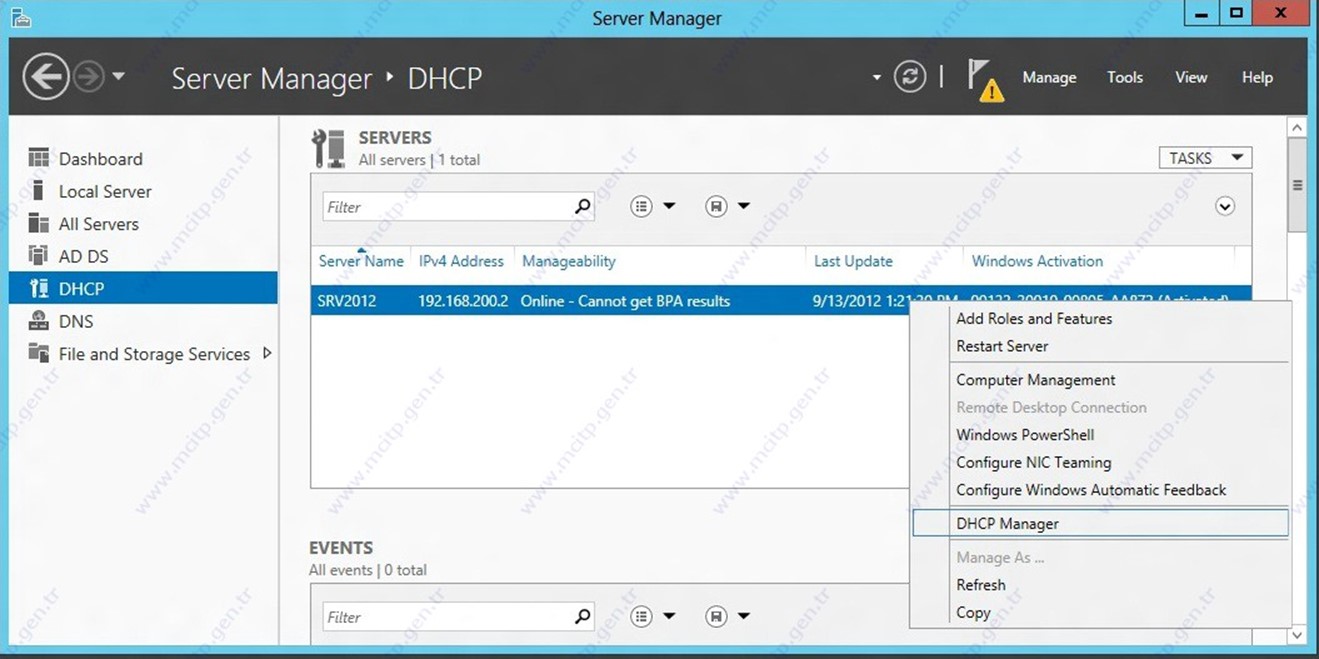Click the DNS role icon

[39, 320]
